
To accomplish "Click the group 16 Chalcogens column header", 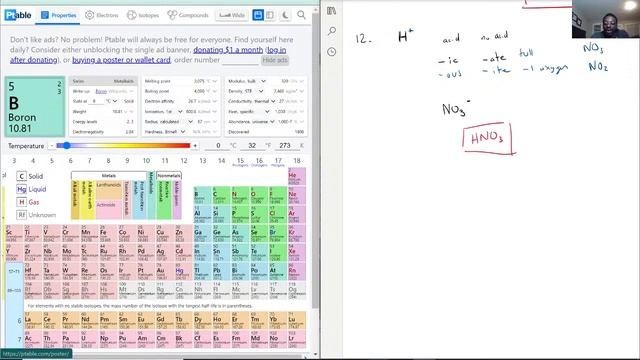I will pyautogui.click(x=259, y=162).
